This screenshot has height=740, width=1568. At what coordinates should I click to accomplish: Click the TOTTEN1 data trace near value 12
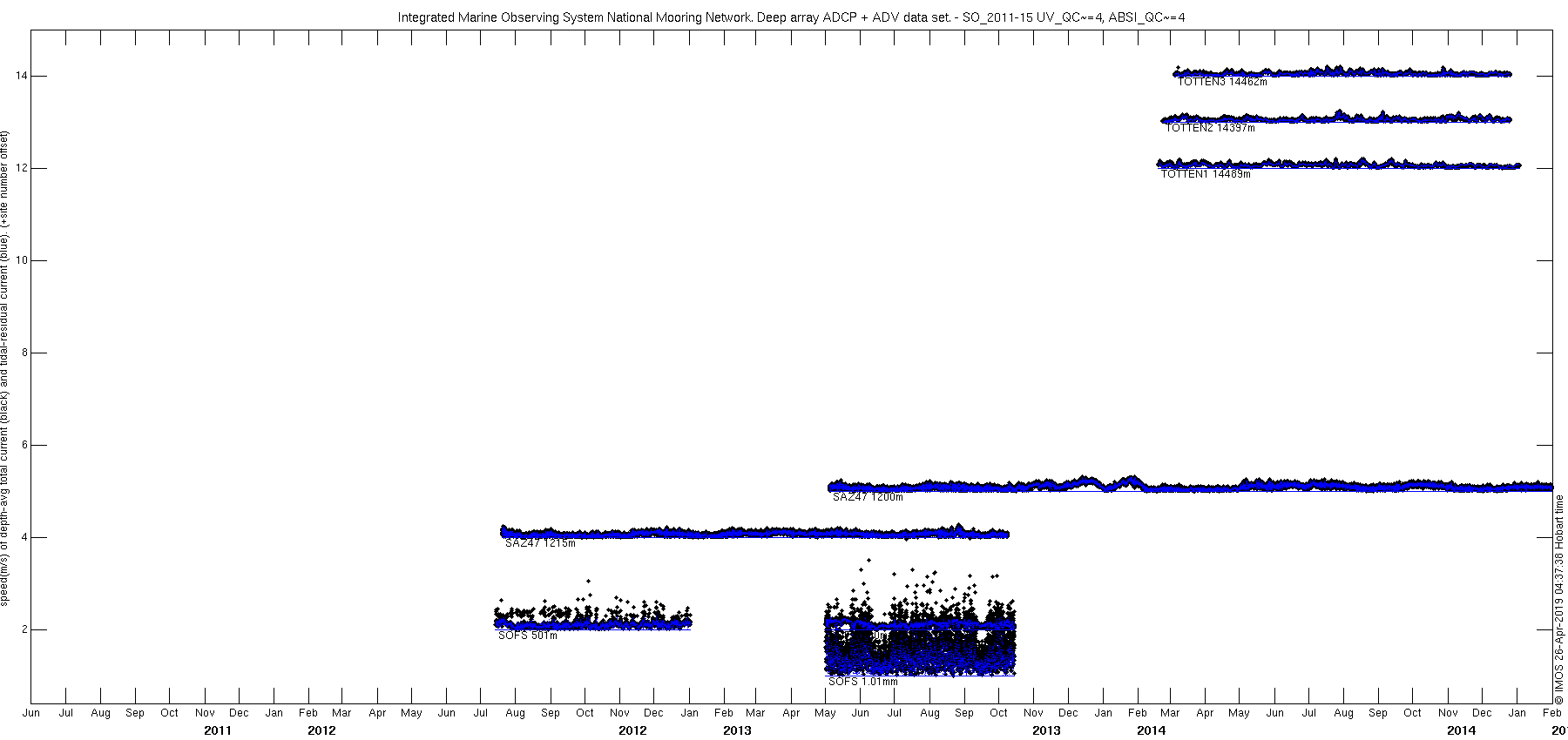tap(1339, 164)
